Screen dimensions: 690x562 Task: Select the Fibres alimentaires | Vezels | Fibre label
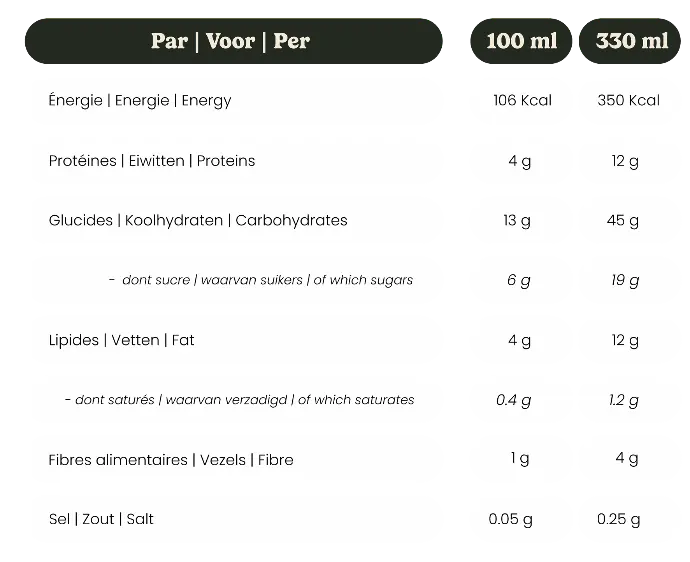pos(171,460)
